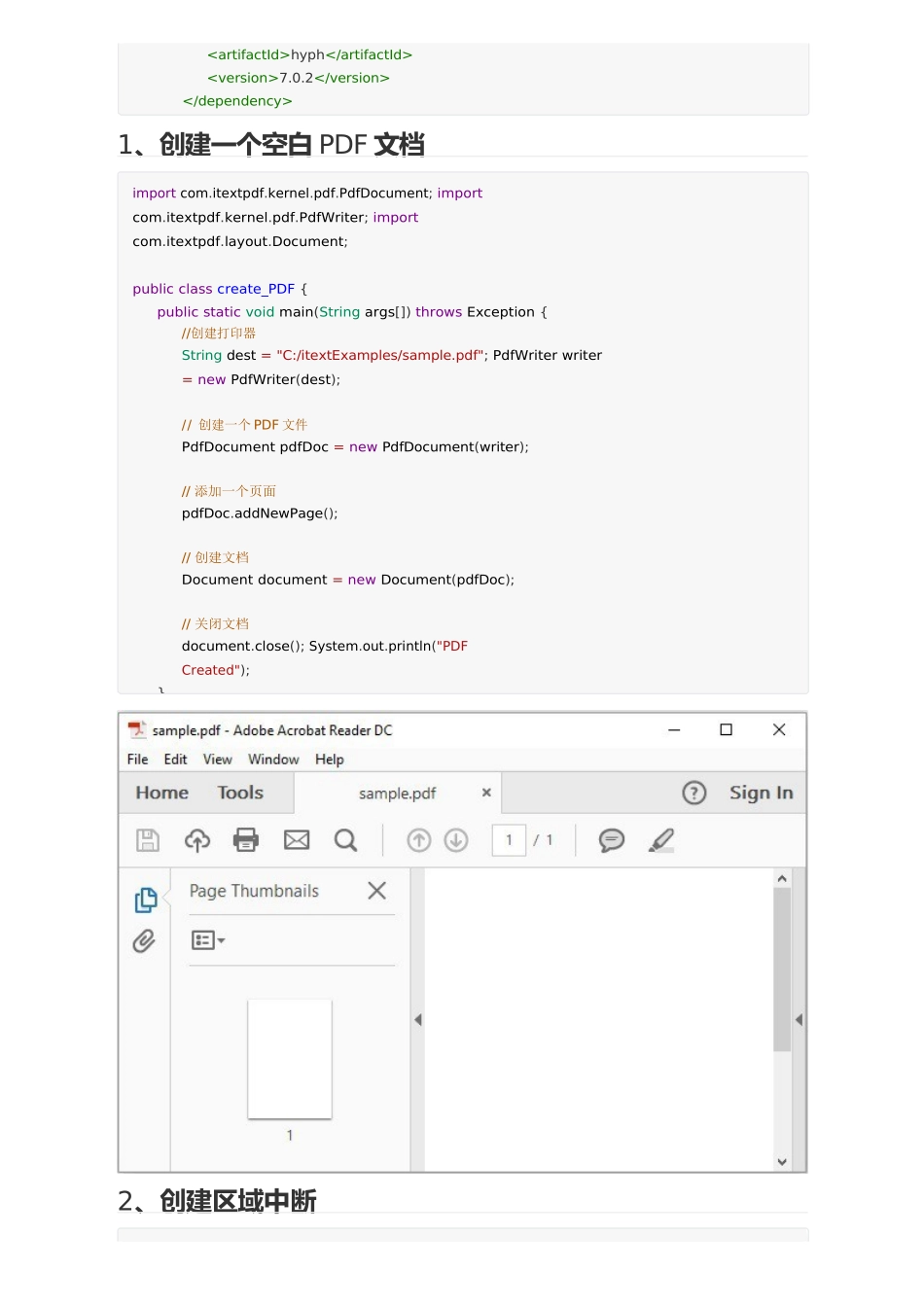Viewport: 924px width, 1307px height.
Task: Switch to the Home tab
Action: click(x=162, y=793)
